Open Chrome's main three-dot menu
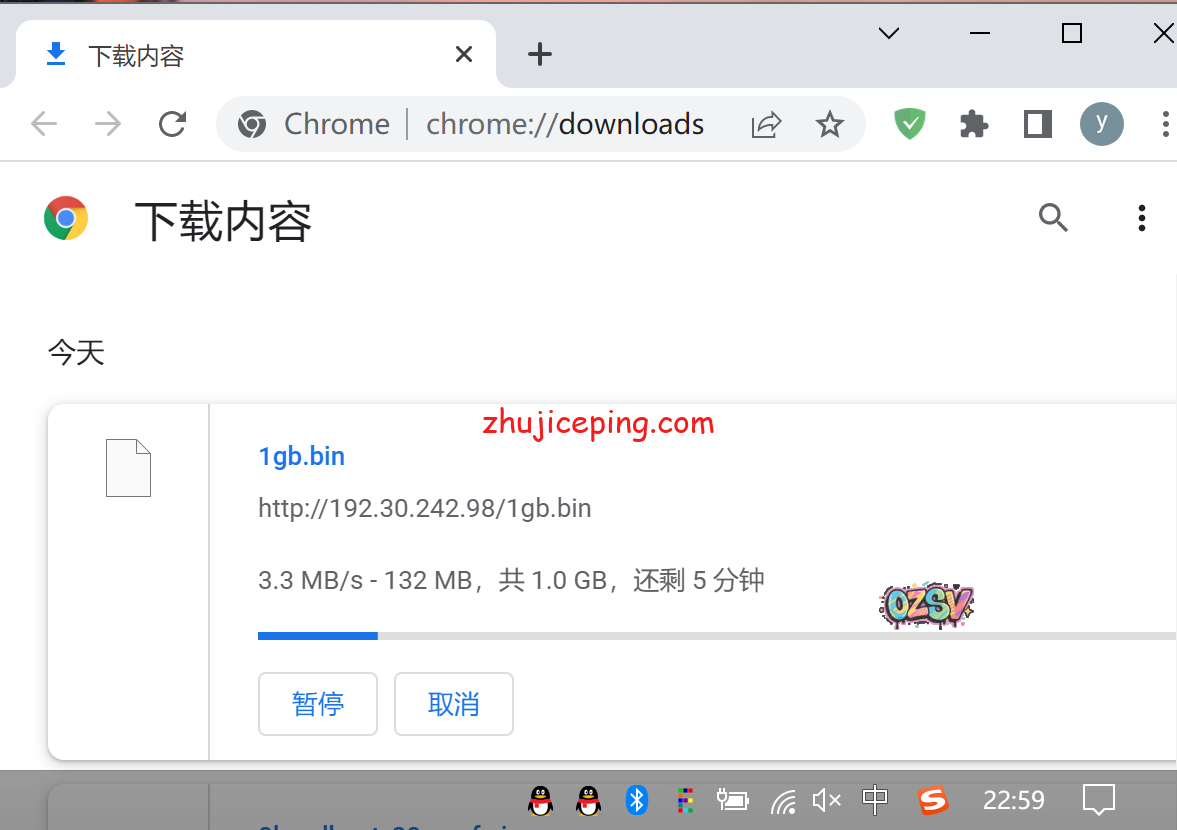1177x830 pixels. point(1165,124)
